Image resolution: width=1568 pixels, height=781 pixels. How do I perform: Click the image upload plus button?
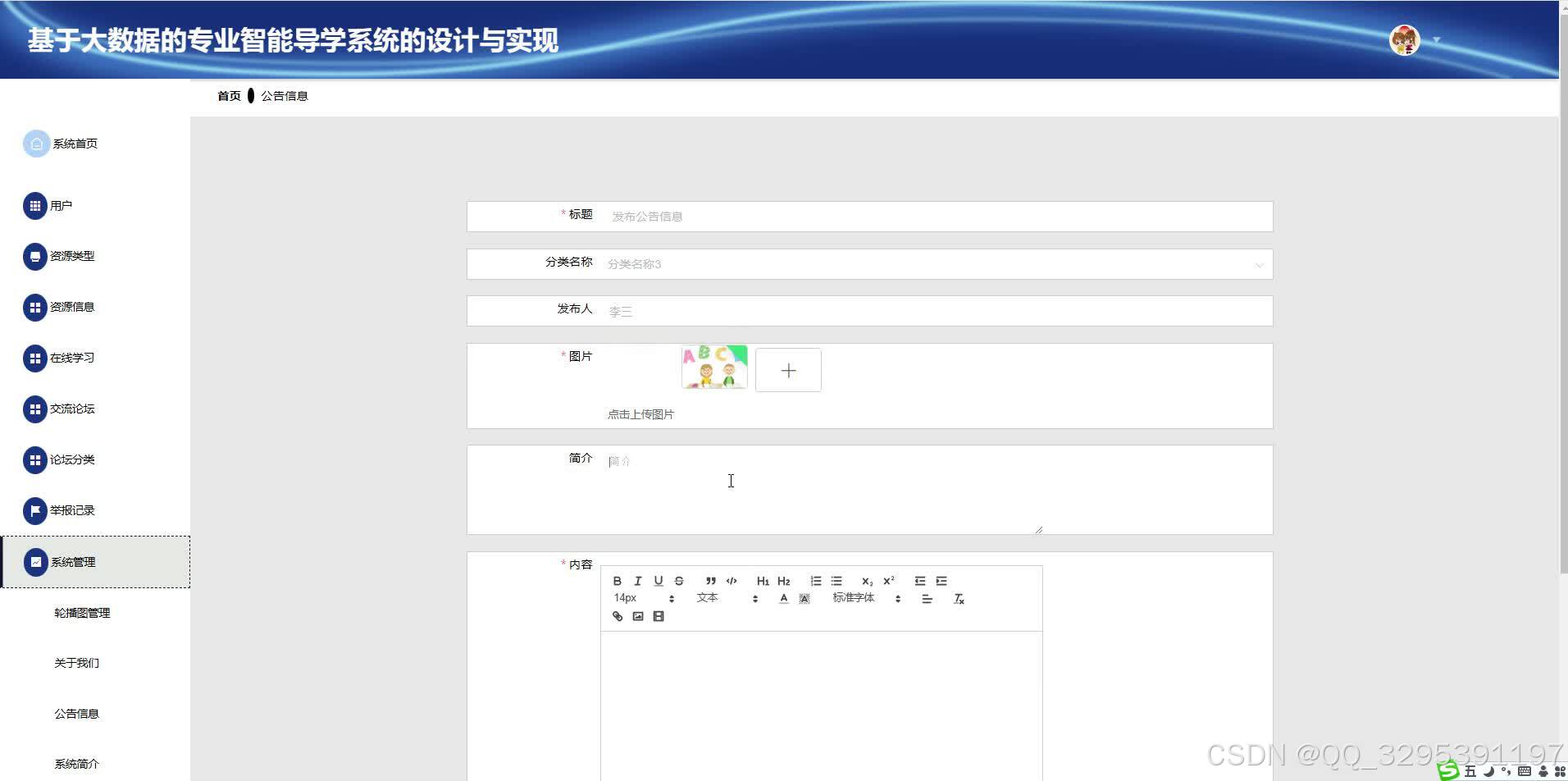point(787,369)
